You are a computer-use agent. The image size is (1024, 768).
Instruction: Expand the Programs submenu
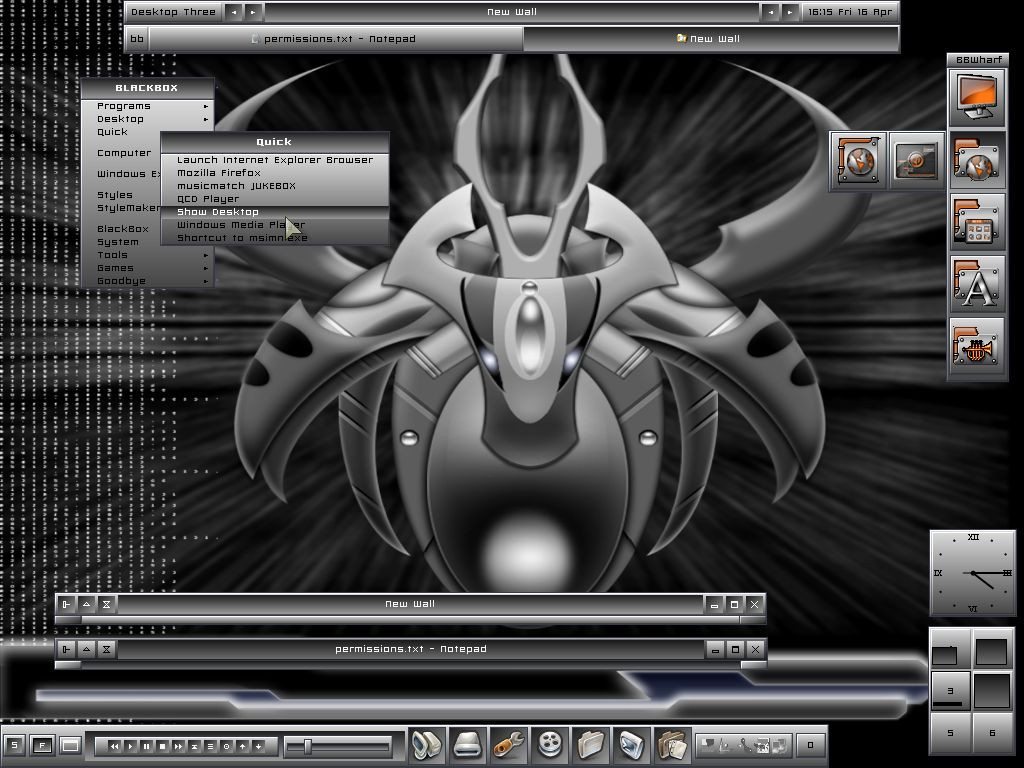(x=148, y=106)
